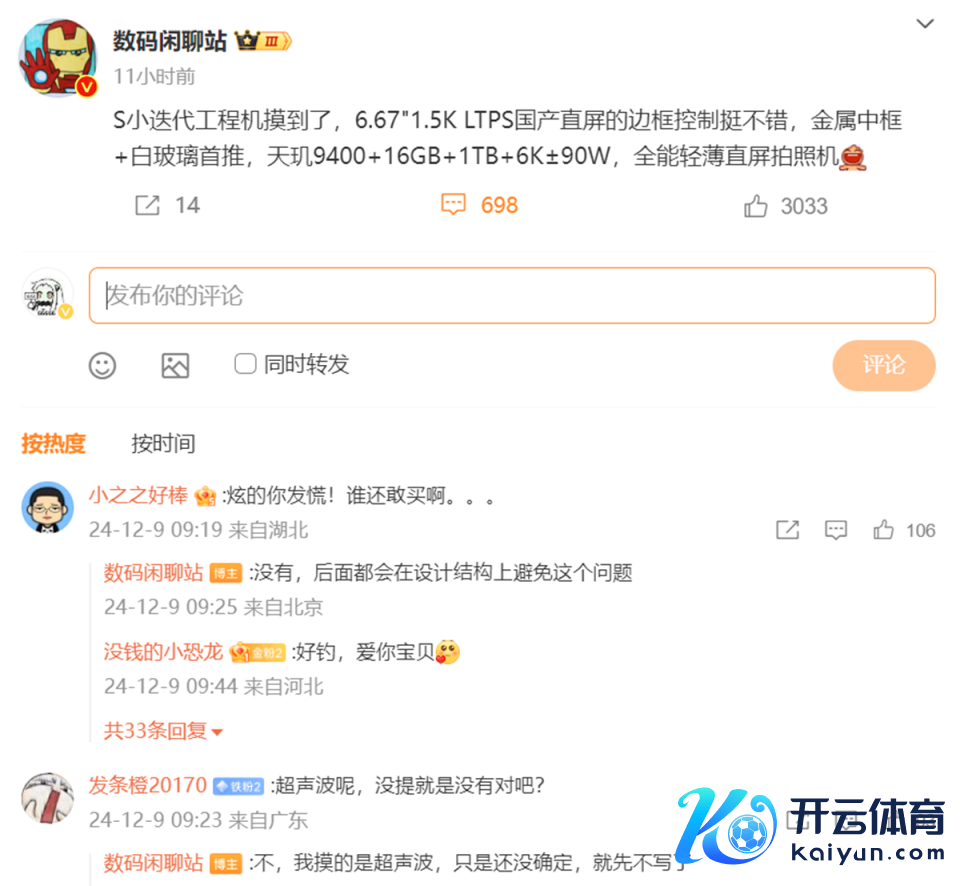Screen dimensions: 960x886
Task: Open comments via the orange 698 comment icon
Action: pos(453,205)
